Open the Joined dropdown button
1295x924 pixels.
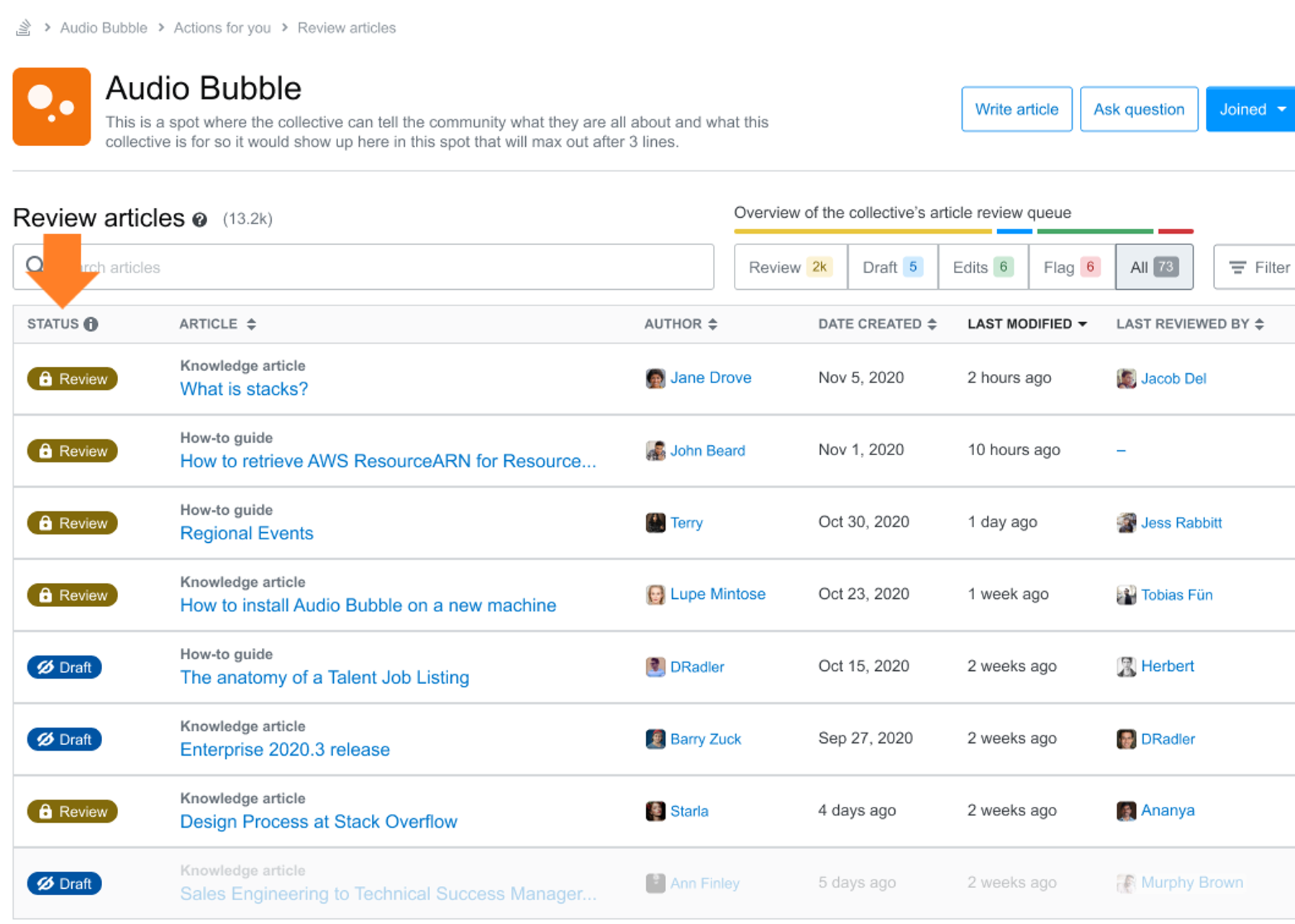click(x=1252, y=109)
